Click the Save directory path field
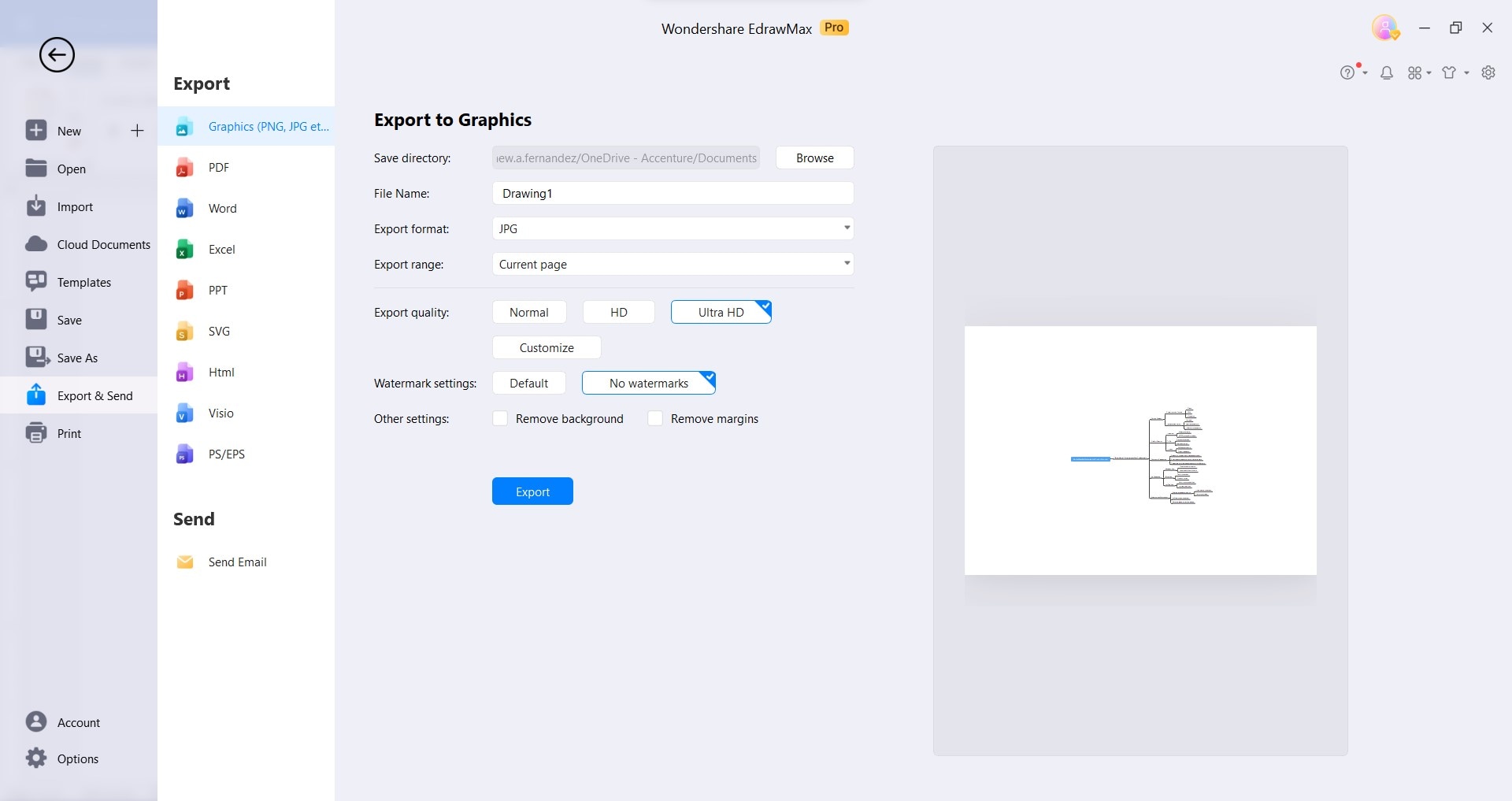The image size is (1512, 801). pos(626,158)
